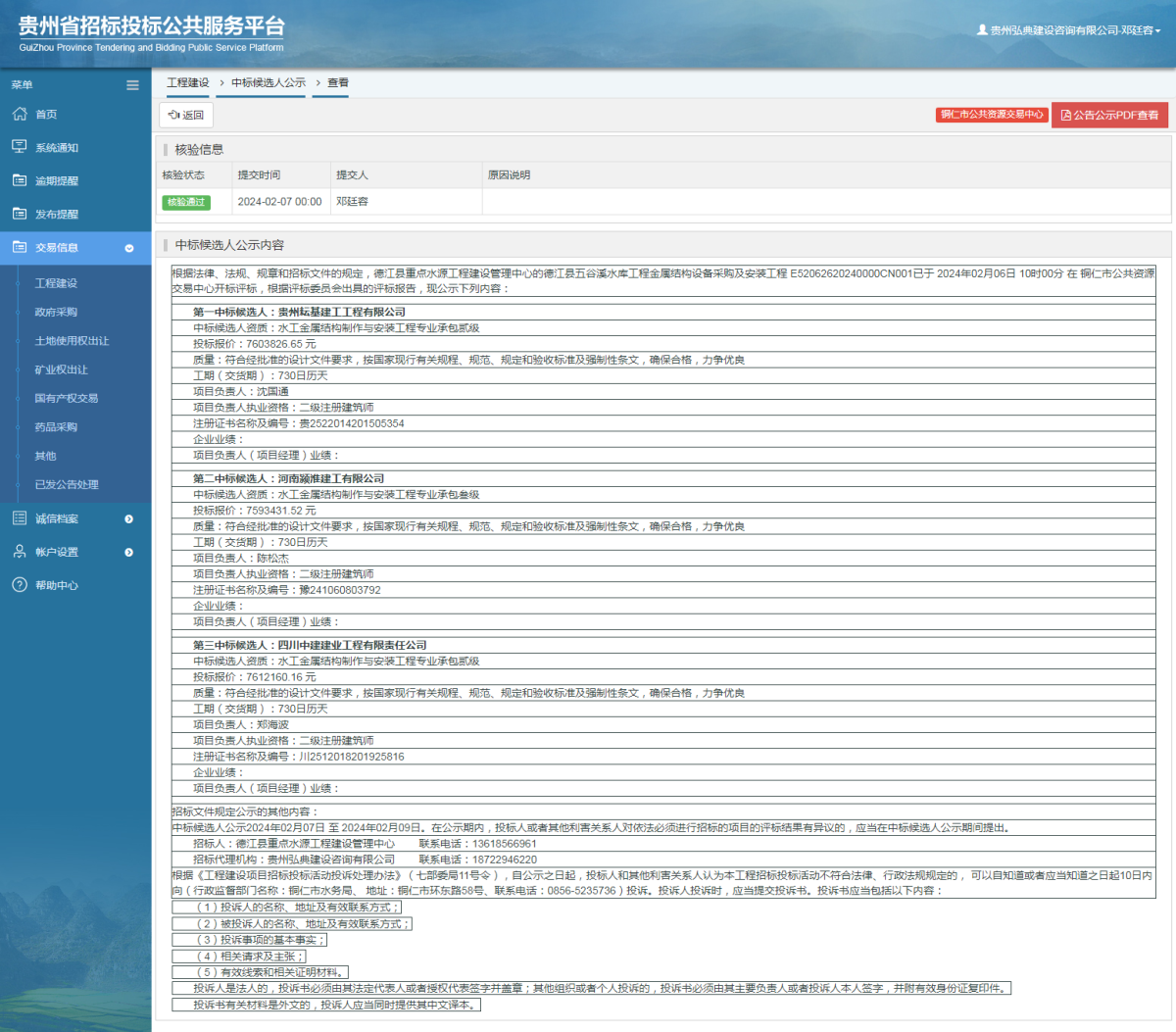This screenshot has width=1176, height=1032.
Task: Click 项目负责人：沈国通 line
Action: coord(241,391)
